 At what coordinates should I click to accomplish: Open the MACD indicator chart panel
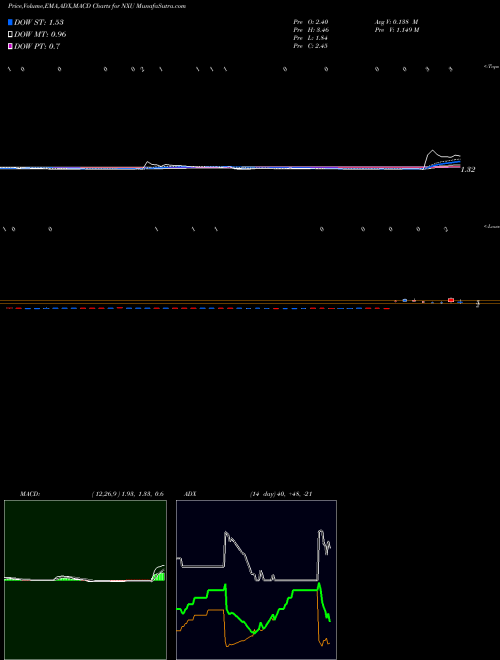[85, 580]
